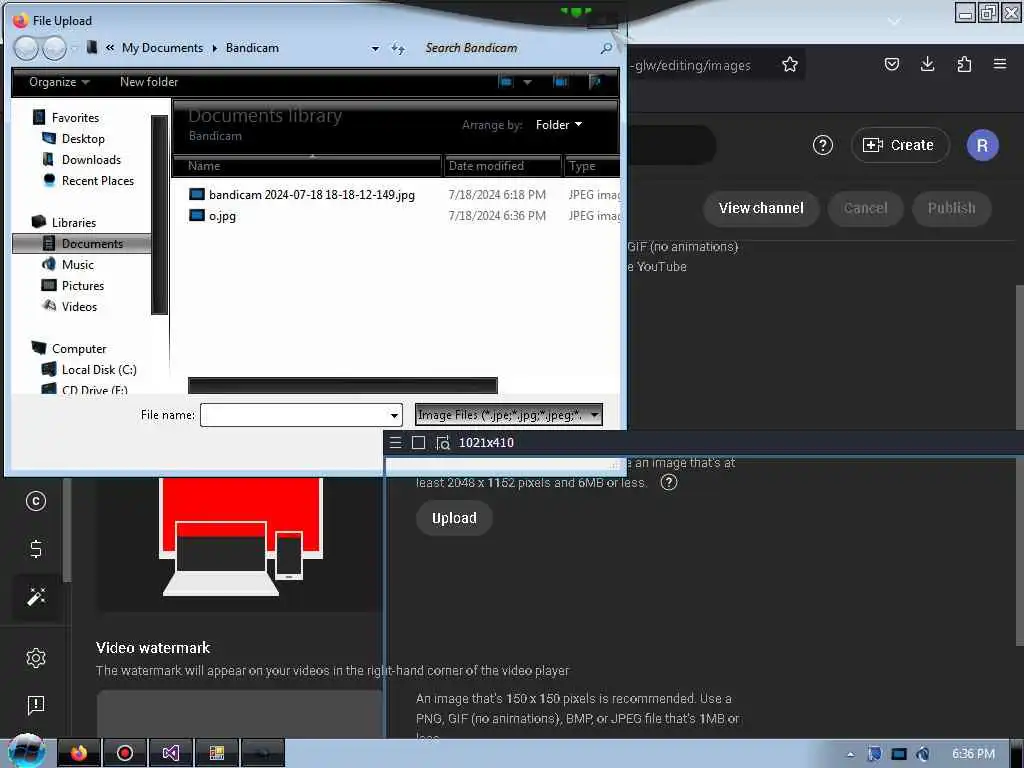
Task: Open the Copyright icon in the sidebar
Action: (x=36, y=501)
